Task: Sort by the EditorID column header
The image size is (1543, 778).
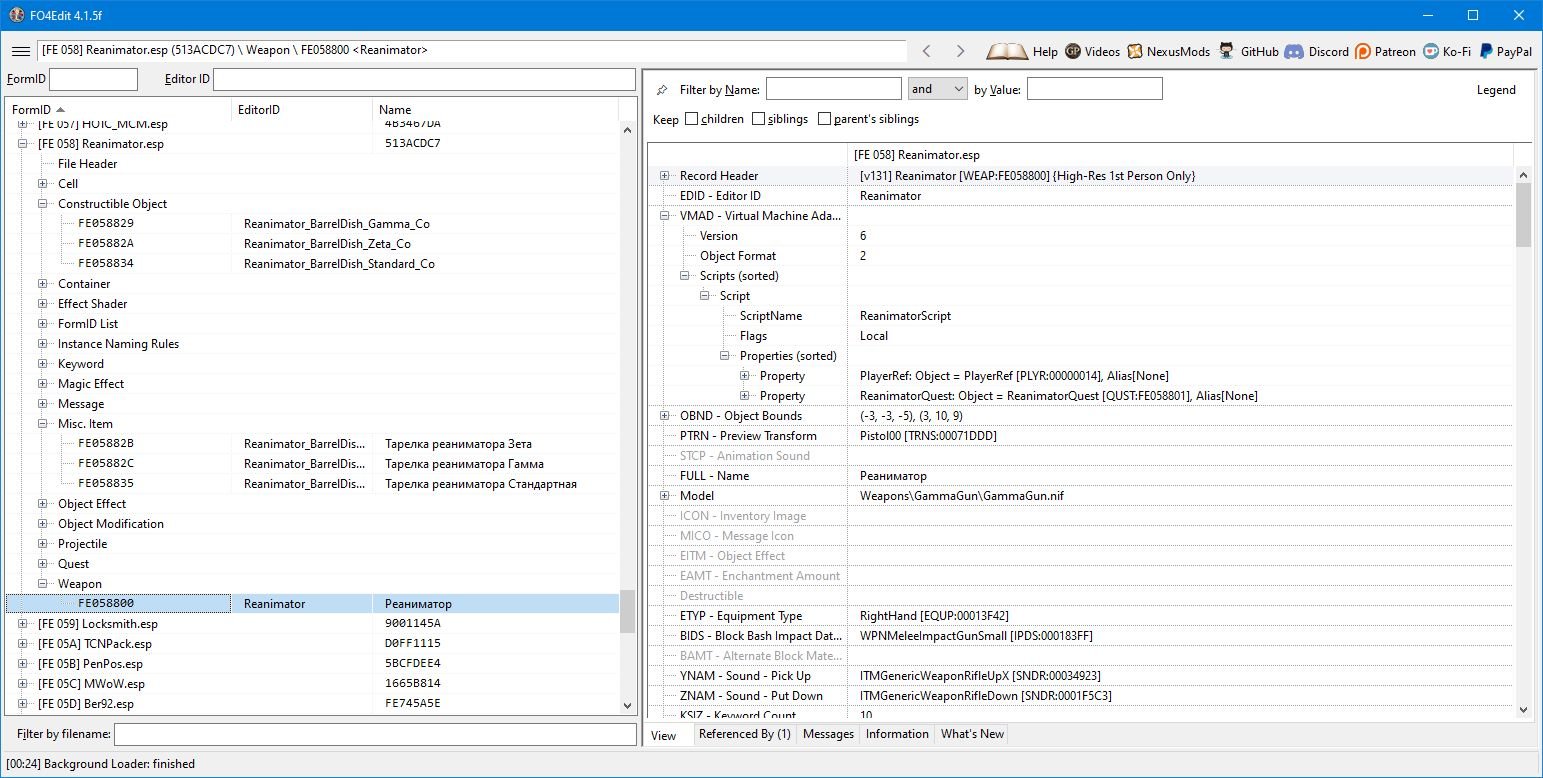Action: [x=300, y=110]
